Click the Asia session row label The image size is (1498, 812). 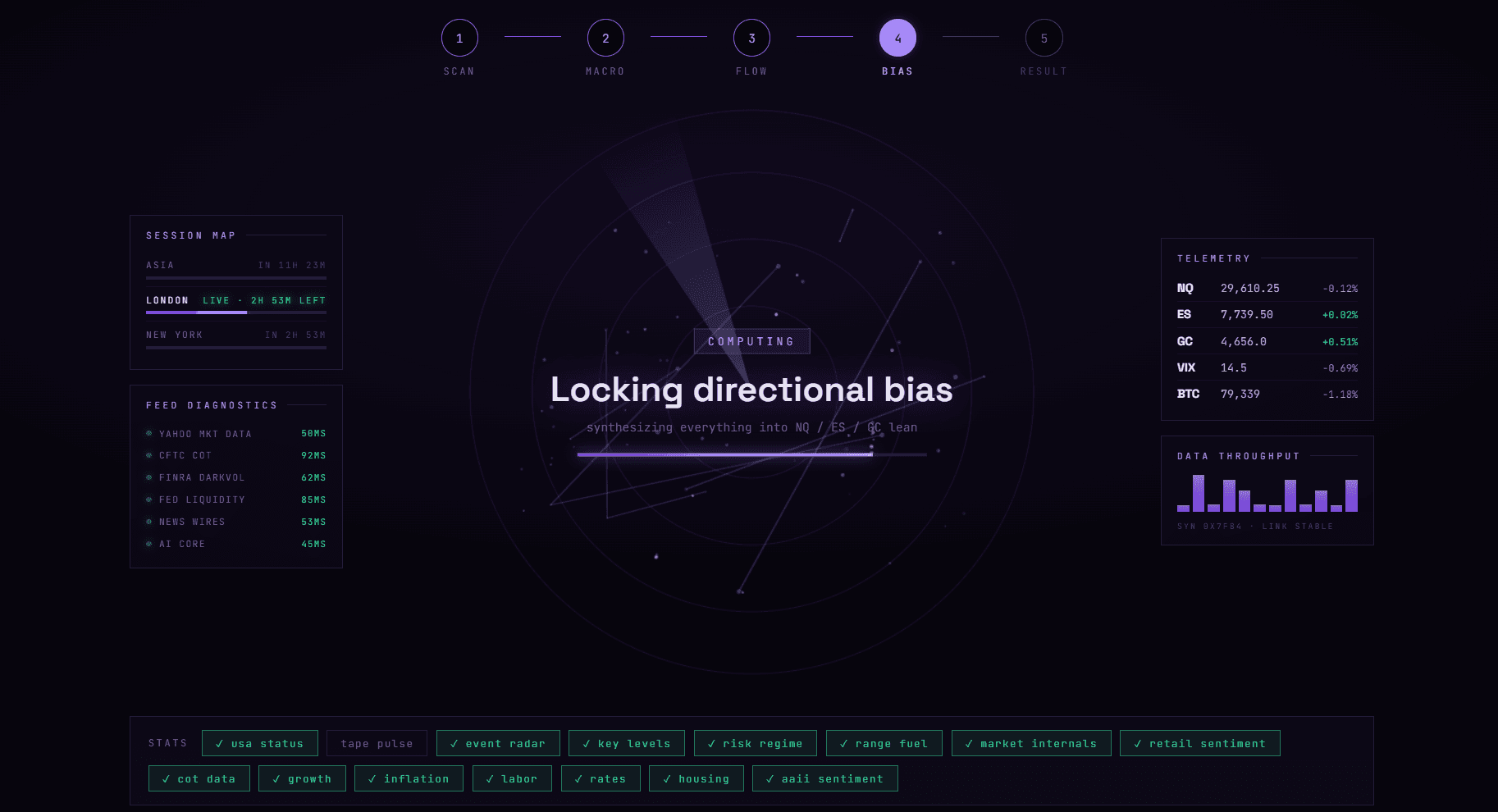tap(160, 265)
